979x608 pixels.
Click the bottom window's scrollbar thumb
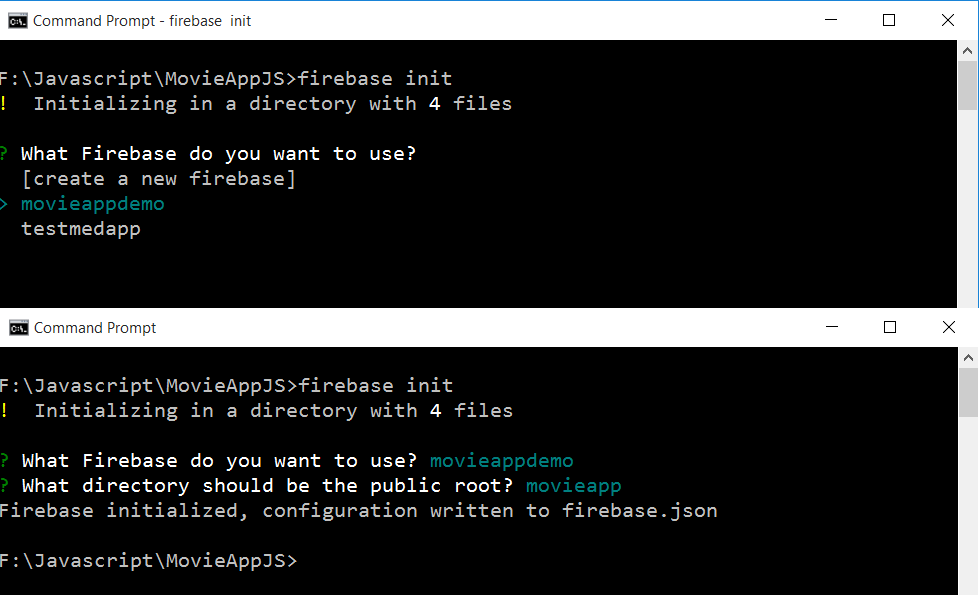pyautogui.click(x=968, y=393)
